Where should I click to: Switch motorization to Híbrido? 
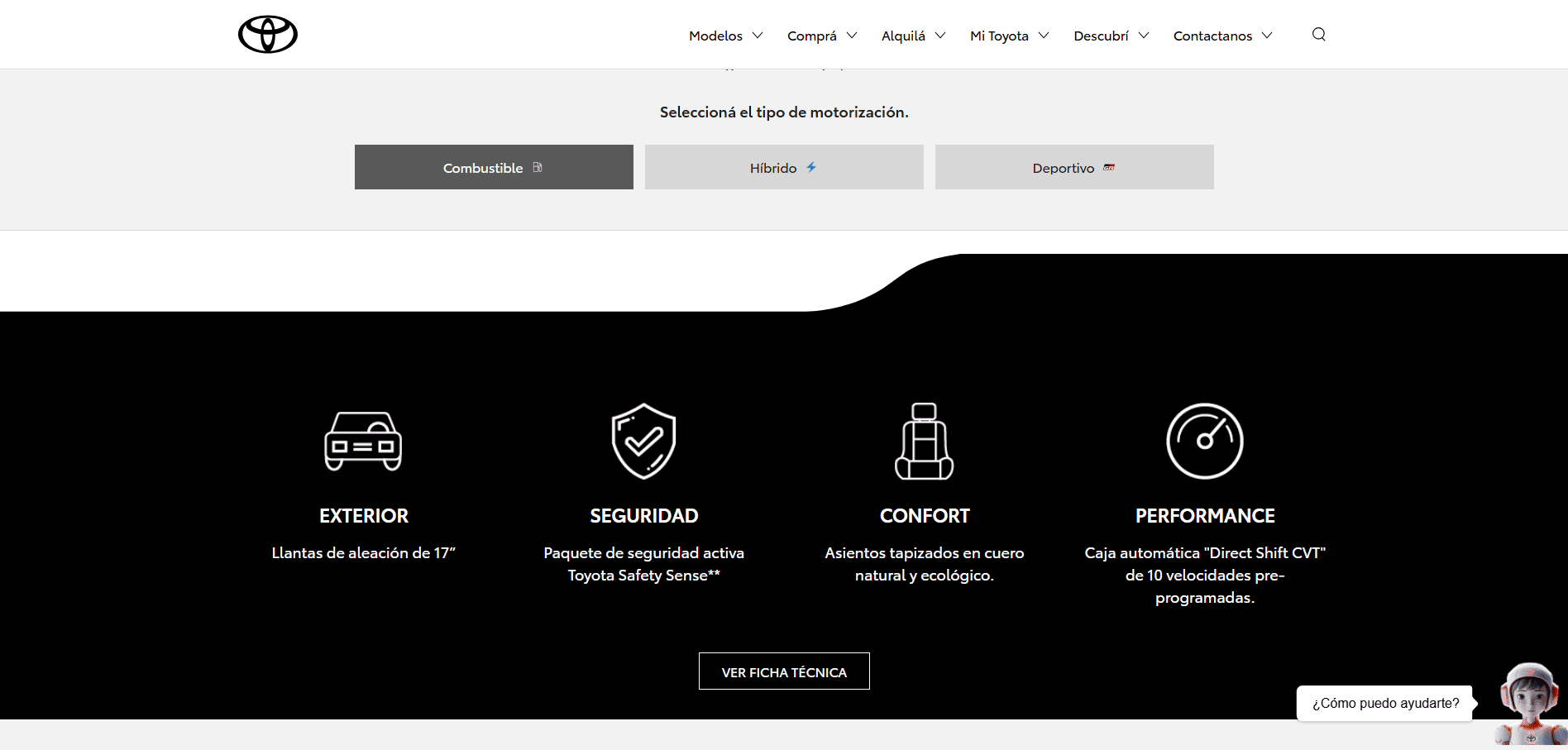coord(783,167)
